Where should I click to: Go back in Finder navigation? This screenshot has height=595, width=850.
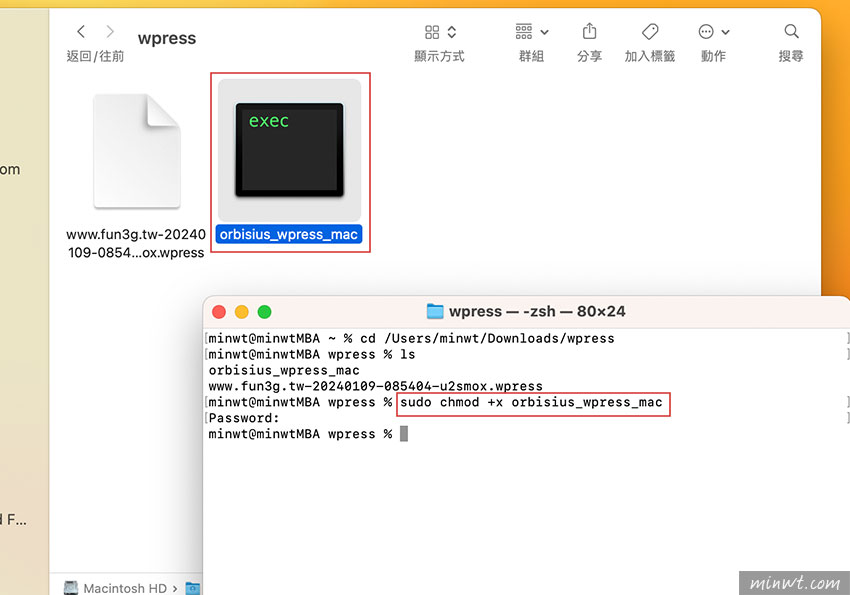(81, 32)
